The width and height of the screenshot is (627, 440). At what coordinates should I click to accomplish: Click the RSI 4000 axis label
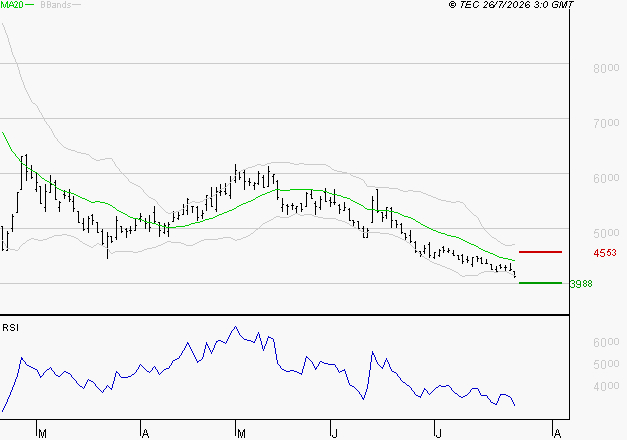coord(606,386)
